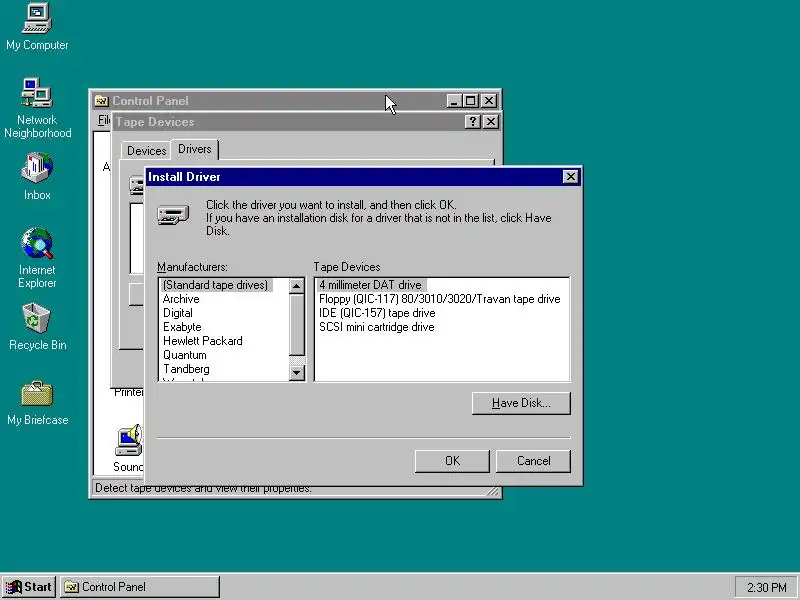Click the Control Panel resize grip

pyautogui.click(x=493, y=491)
